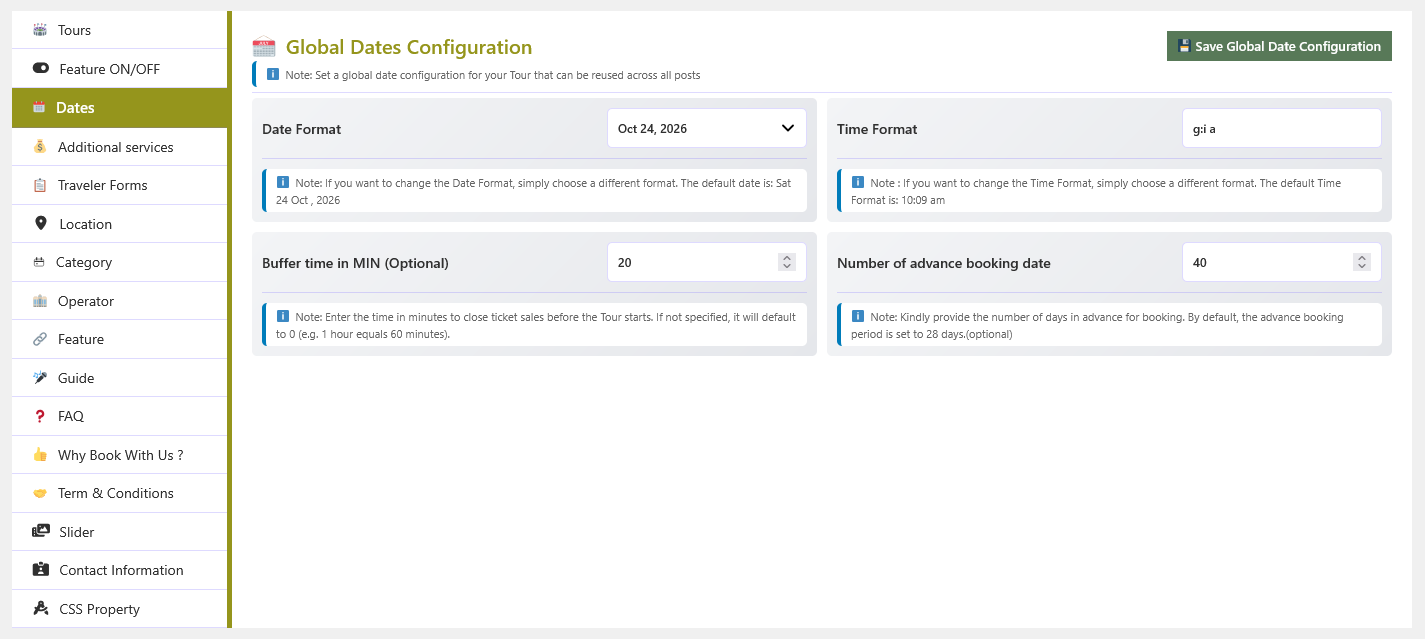Viewport: 1425px width, 639px height.
Task: Open the Traveler Forms section
Action: pos(120,185)
